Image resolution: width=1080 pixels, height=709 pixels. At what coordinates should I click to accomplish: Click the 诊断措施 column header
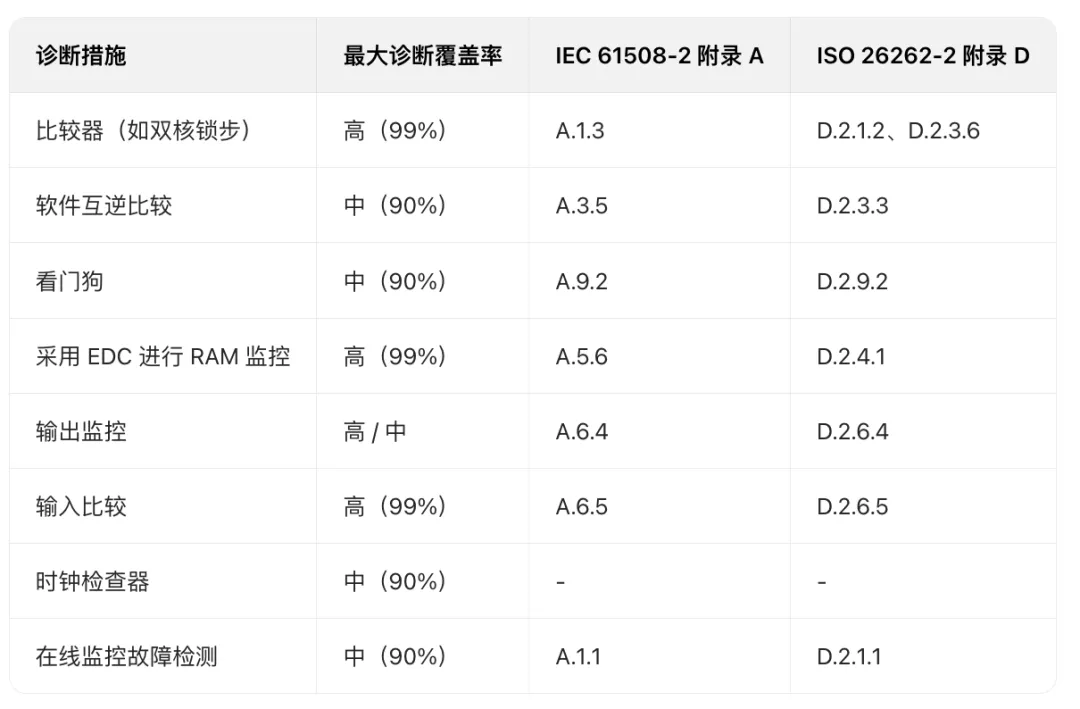tap(81, 55)
